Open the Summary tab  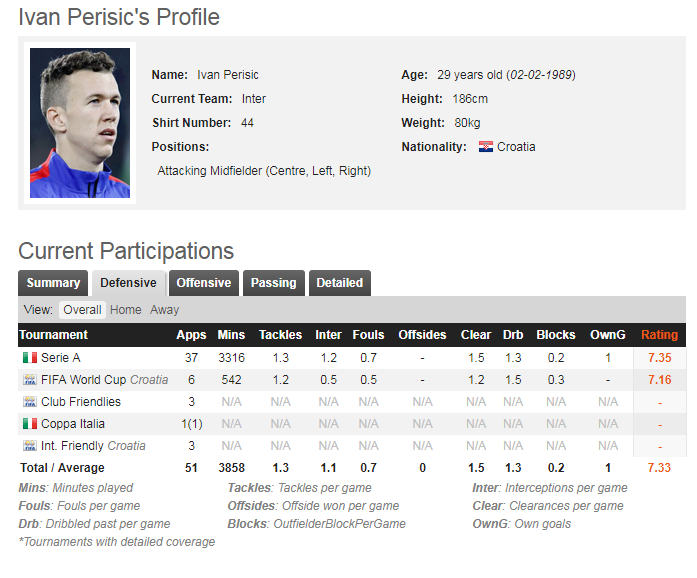click(53, 283)
